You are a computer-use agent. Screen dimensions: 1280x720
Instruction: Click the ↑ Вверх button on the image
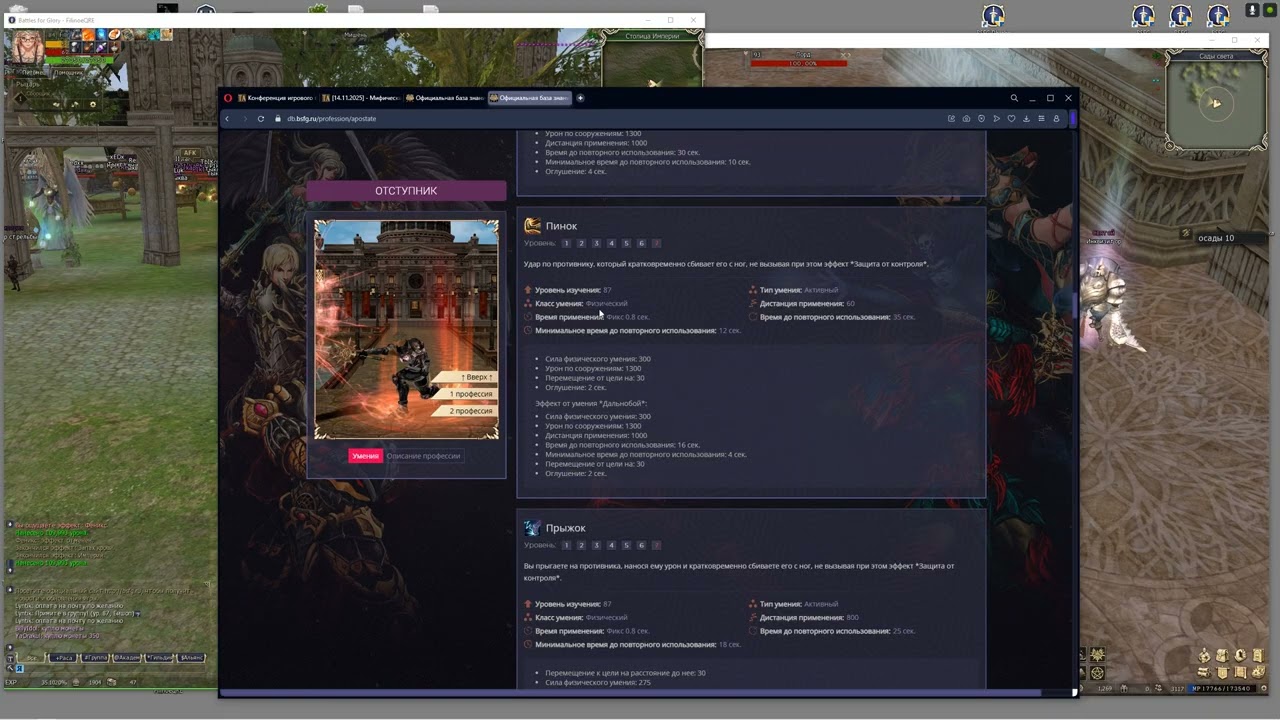click(x=467, y=377)
